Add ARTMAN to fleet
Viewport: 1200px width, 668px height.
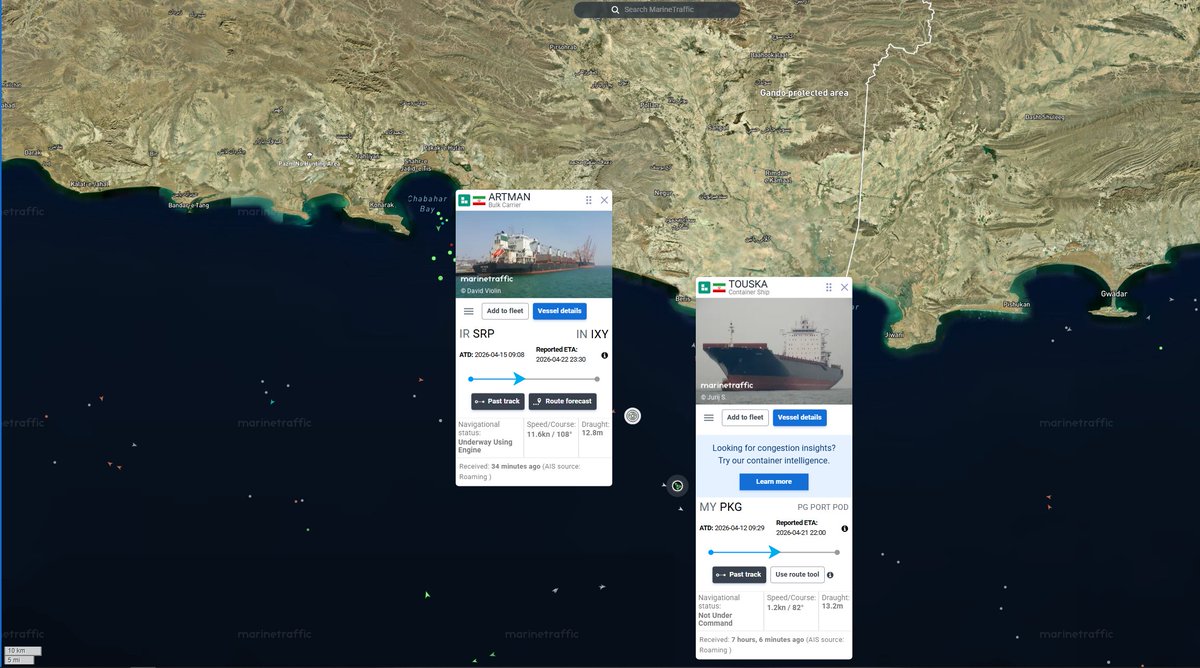[x=505, y=311]
